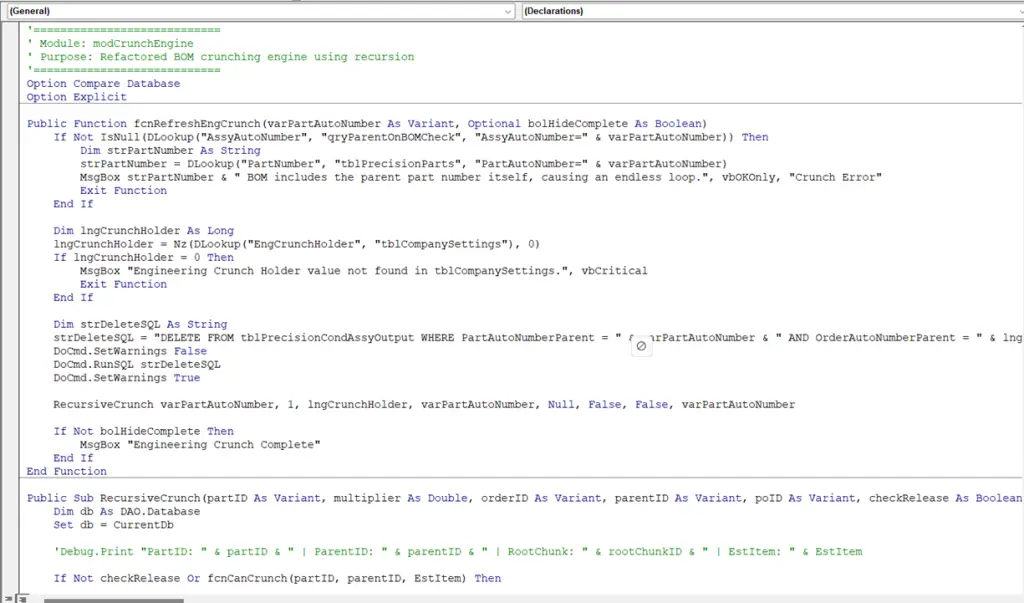Click the 'If Not IsNull(DLookup("AssyAutoNumber"' line
The image size is (1024, 603).
tap(411, 137)
